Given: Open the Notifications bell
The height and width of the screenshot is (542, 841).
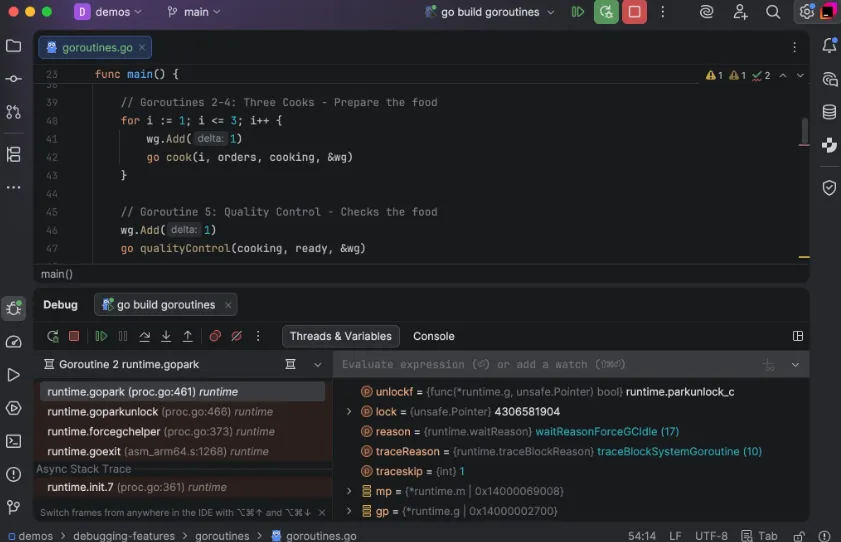Looking at the screenshot, I should (829, 46).
